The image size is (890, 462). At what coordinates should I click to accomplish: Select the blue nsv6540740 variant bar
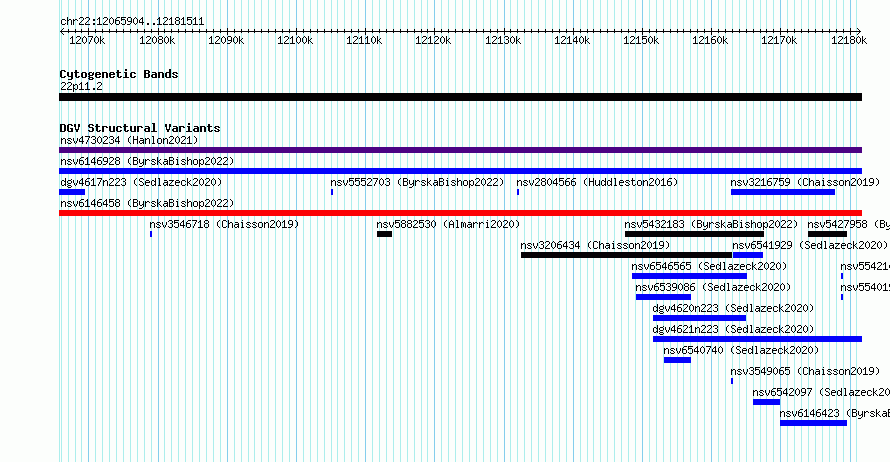(x=678, y=360)
